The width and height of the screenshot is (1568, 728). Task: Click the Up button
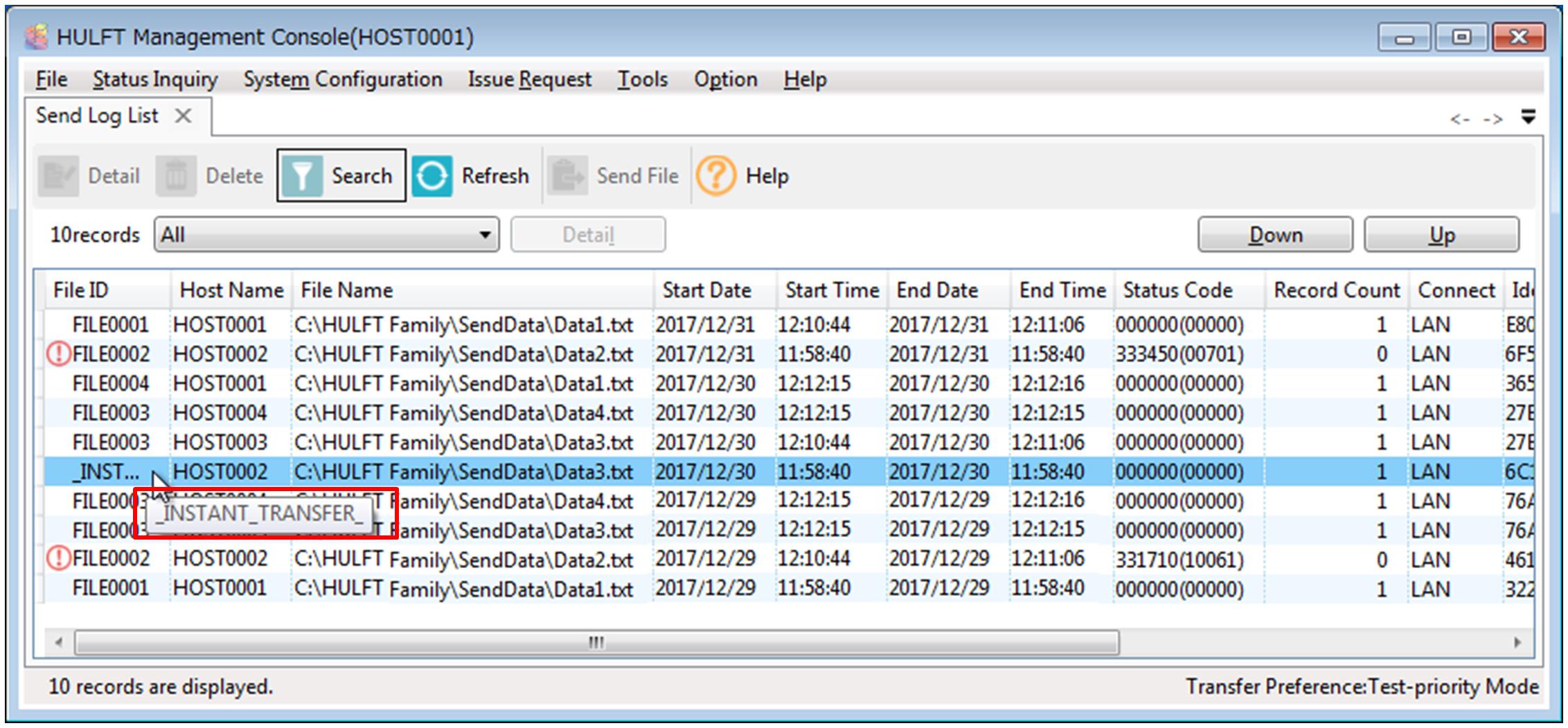(1442, 235)
